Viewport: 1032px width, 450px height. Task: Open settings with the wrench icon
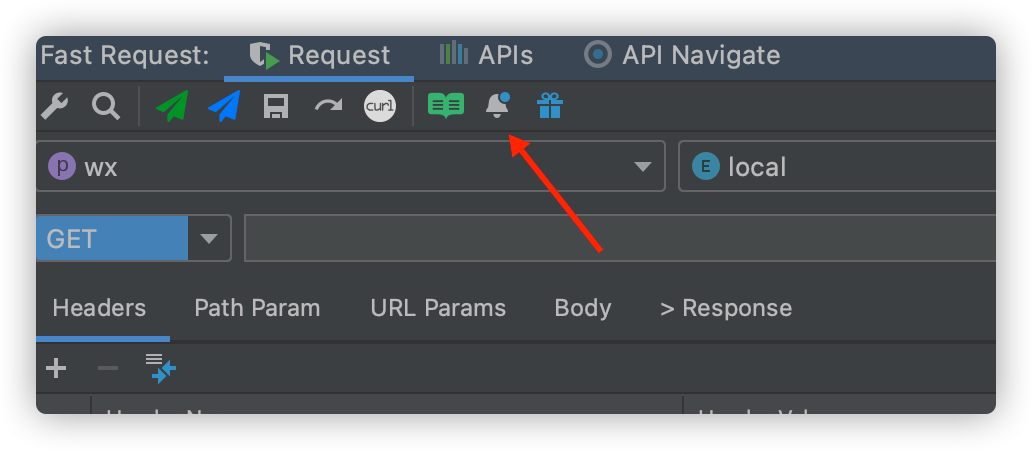[54, 105]
